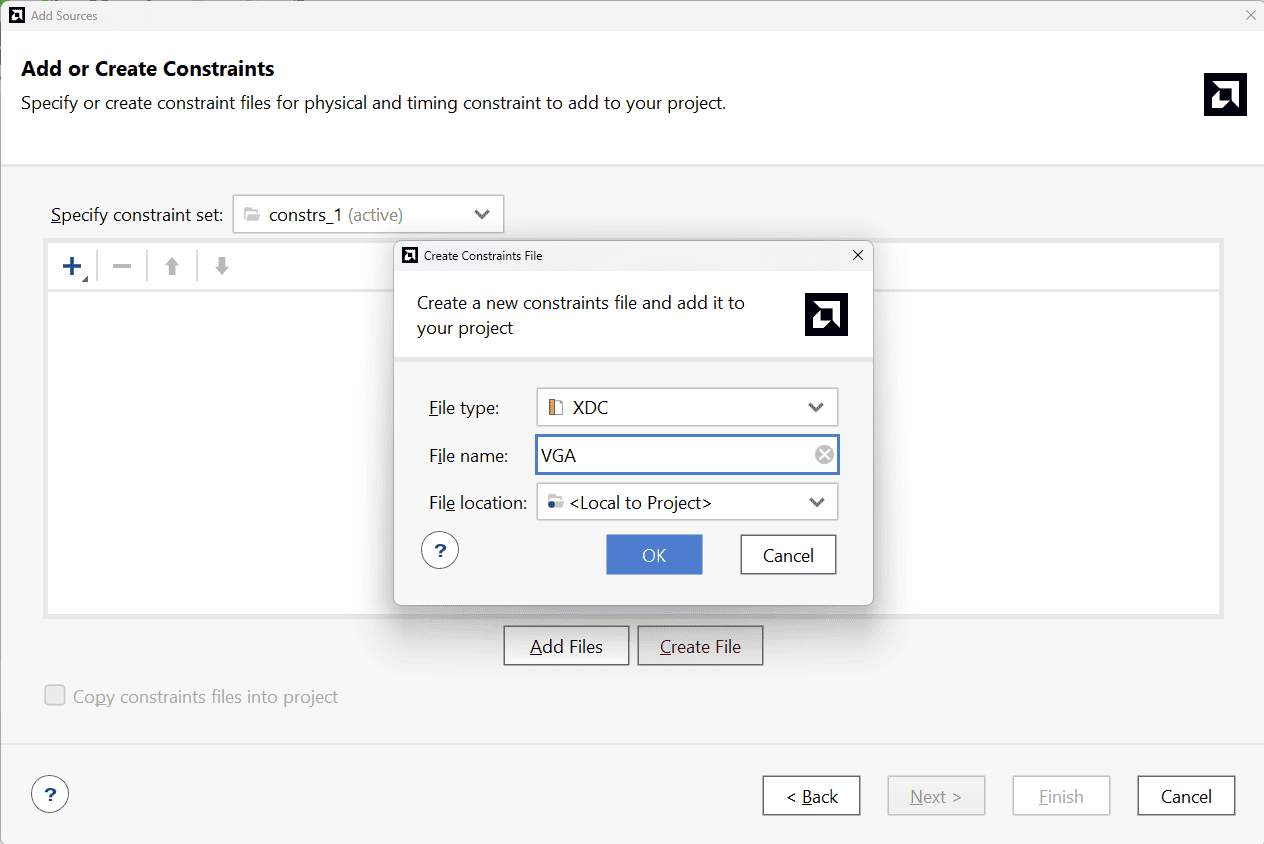
Task: Toggle Copy constraints files into project
Action: pos(55,696)
